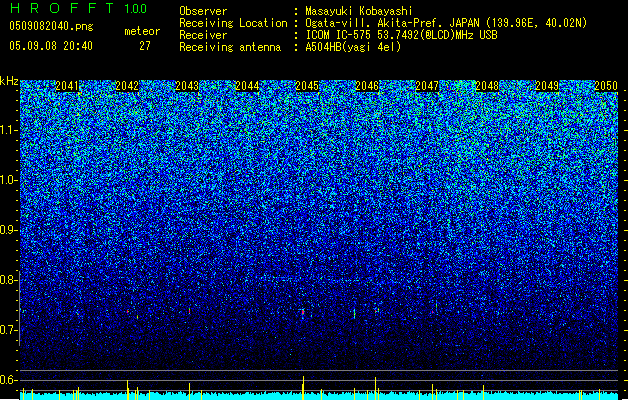Click the 2050 time marker

coord(606,86)
